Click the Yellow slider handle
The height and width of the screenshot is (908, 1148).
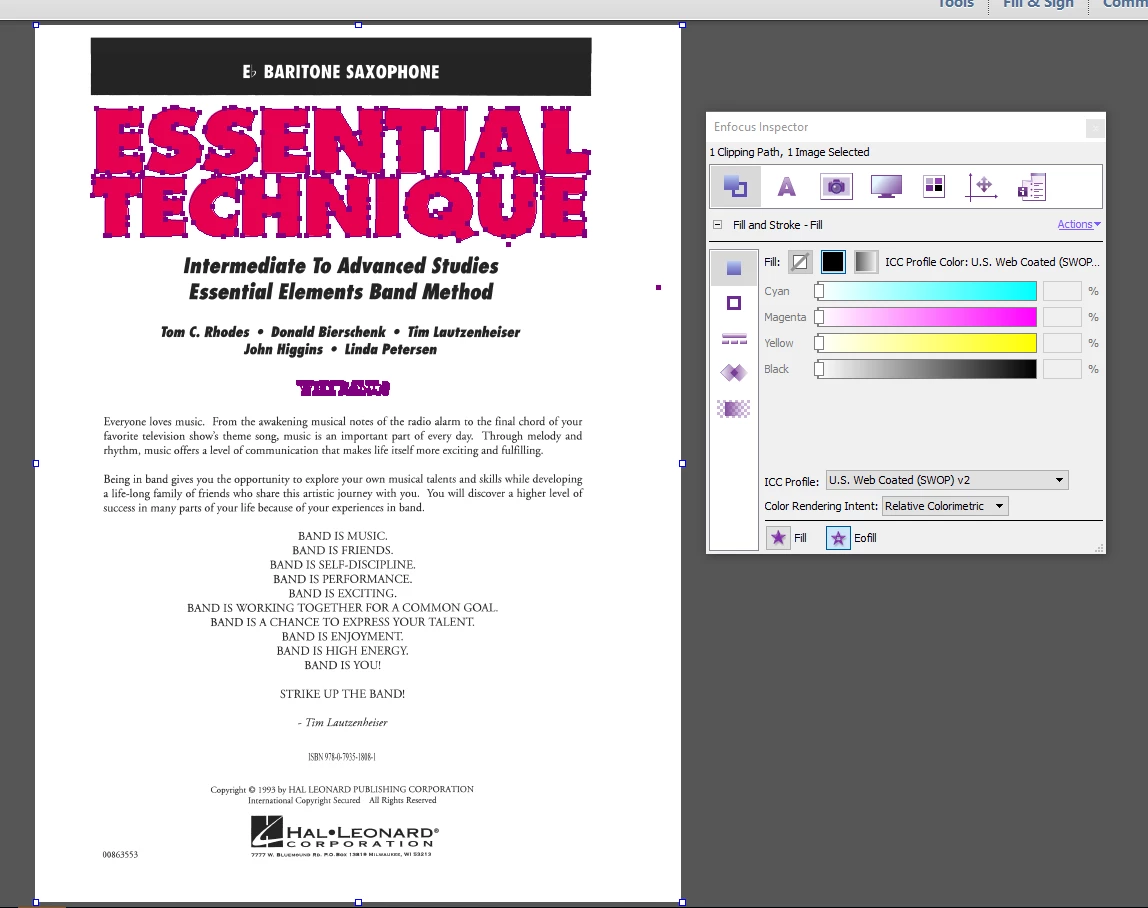[819, 343]
